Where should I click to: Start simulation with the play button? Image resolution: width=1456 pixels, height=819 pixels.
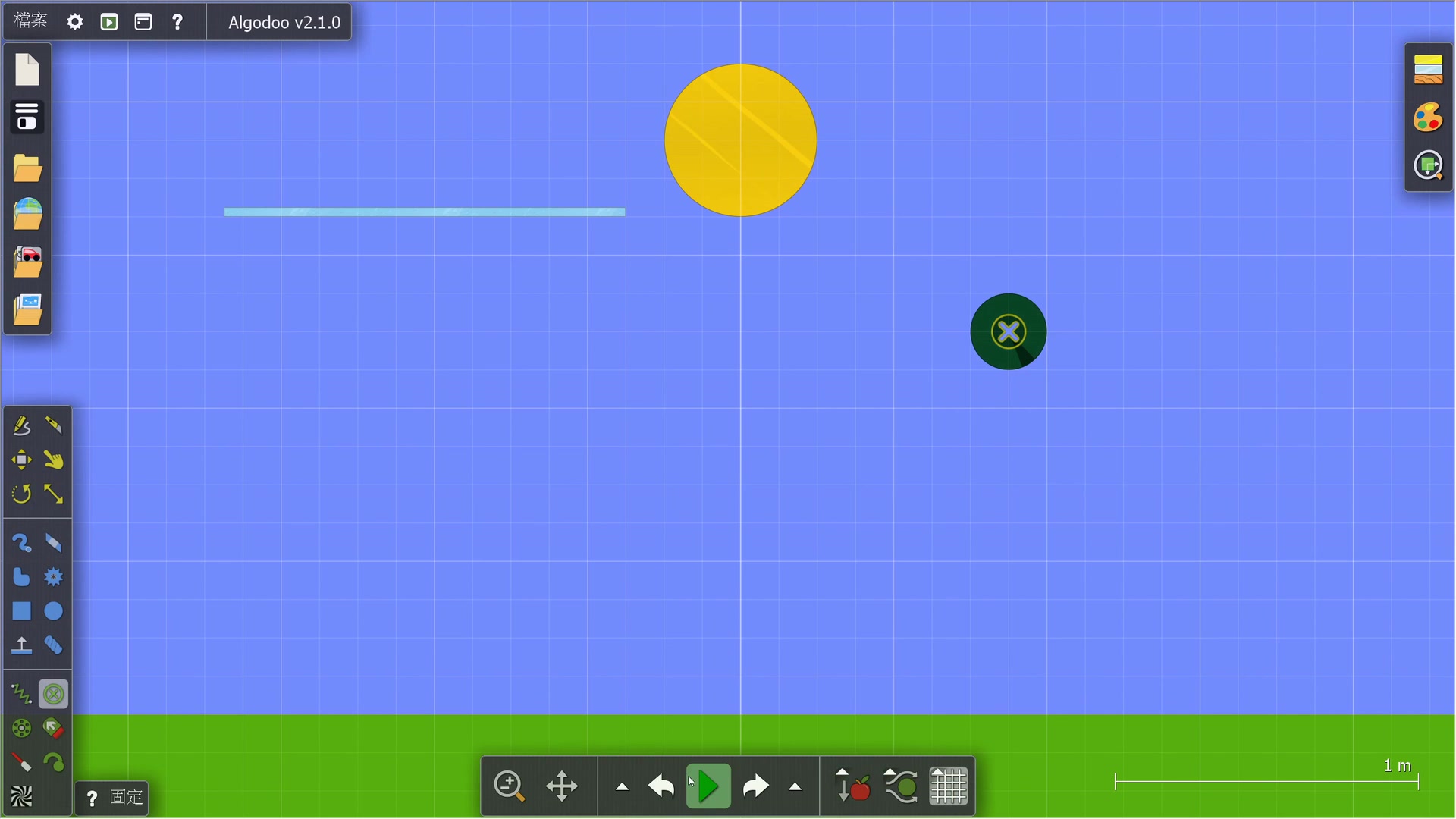(x=708, y=786)
